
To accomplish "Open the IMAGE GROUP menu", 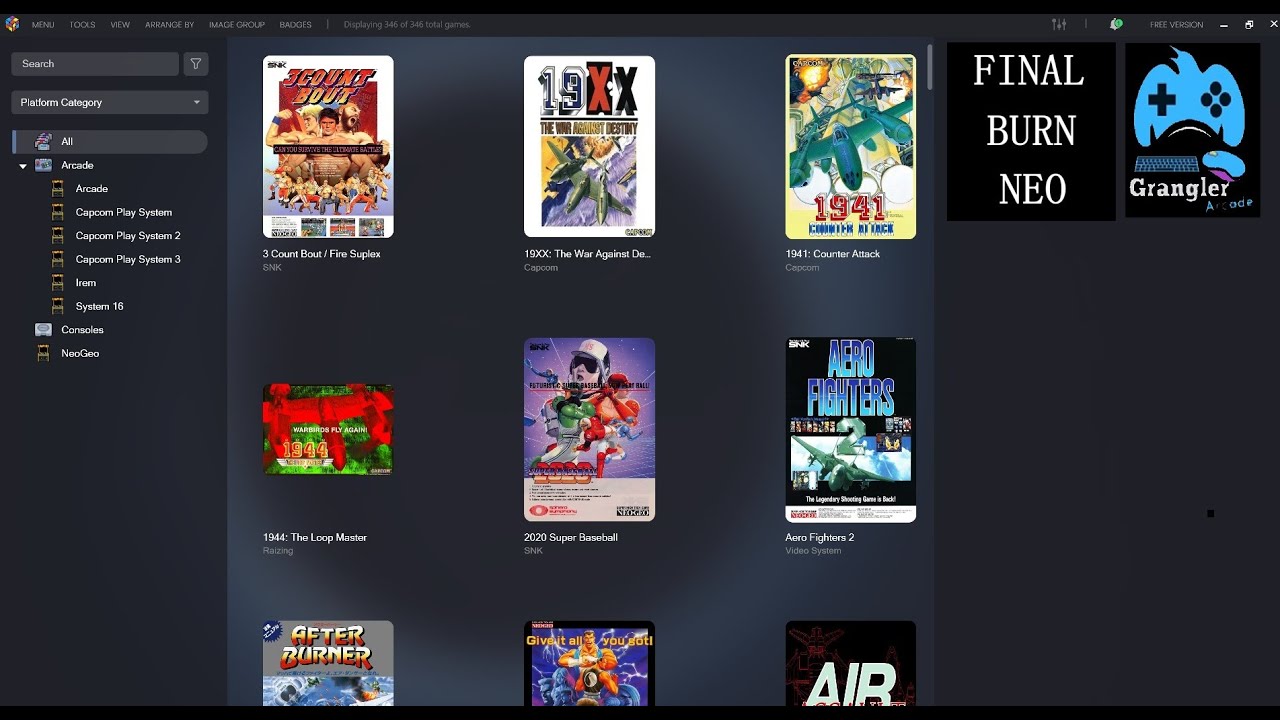I will [x=237, y=24].
